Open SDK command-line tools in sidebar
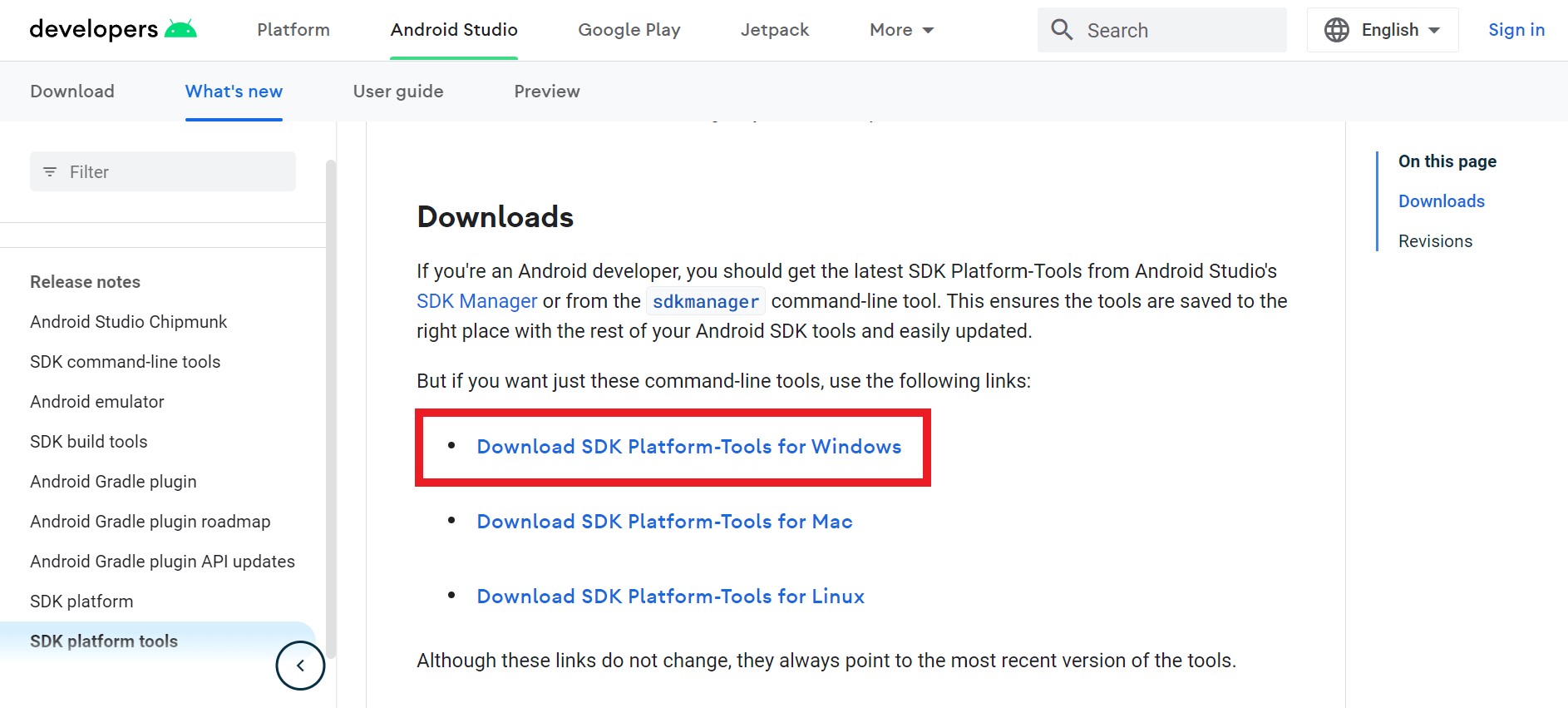Image resolution: width=1568 pixels, height=708 pixels. (126, 362)
